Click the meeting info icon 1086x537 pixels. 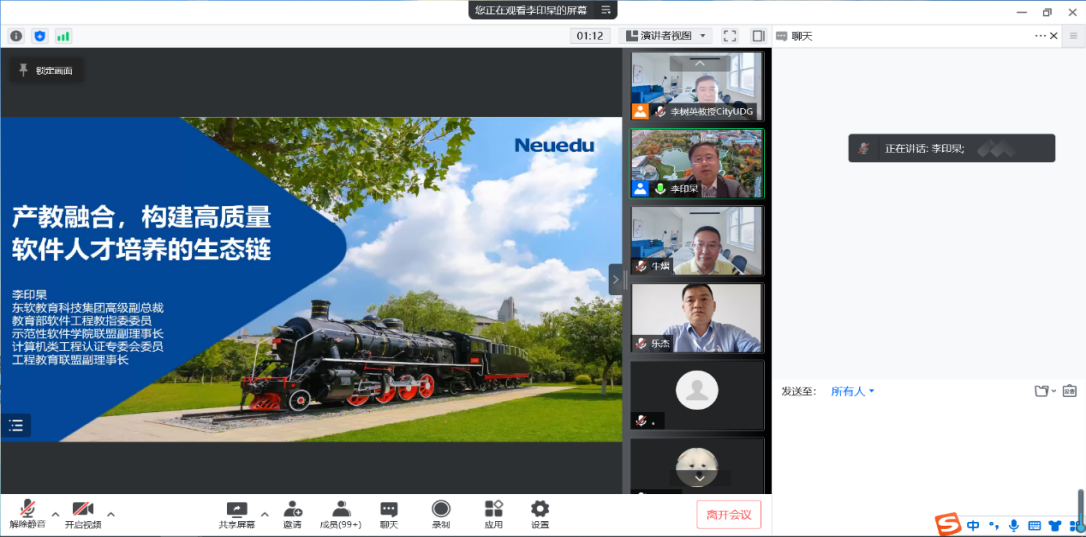click(x=16, y=36)
